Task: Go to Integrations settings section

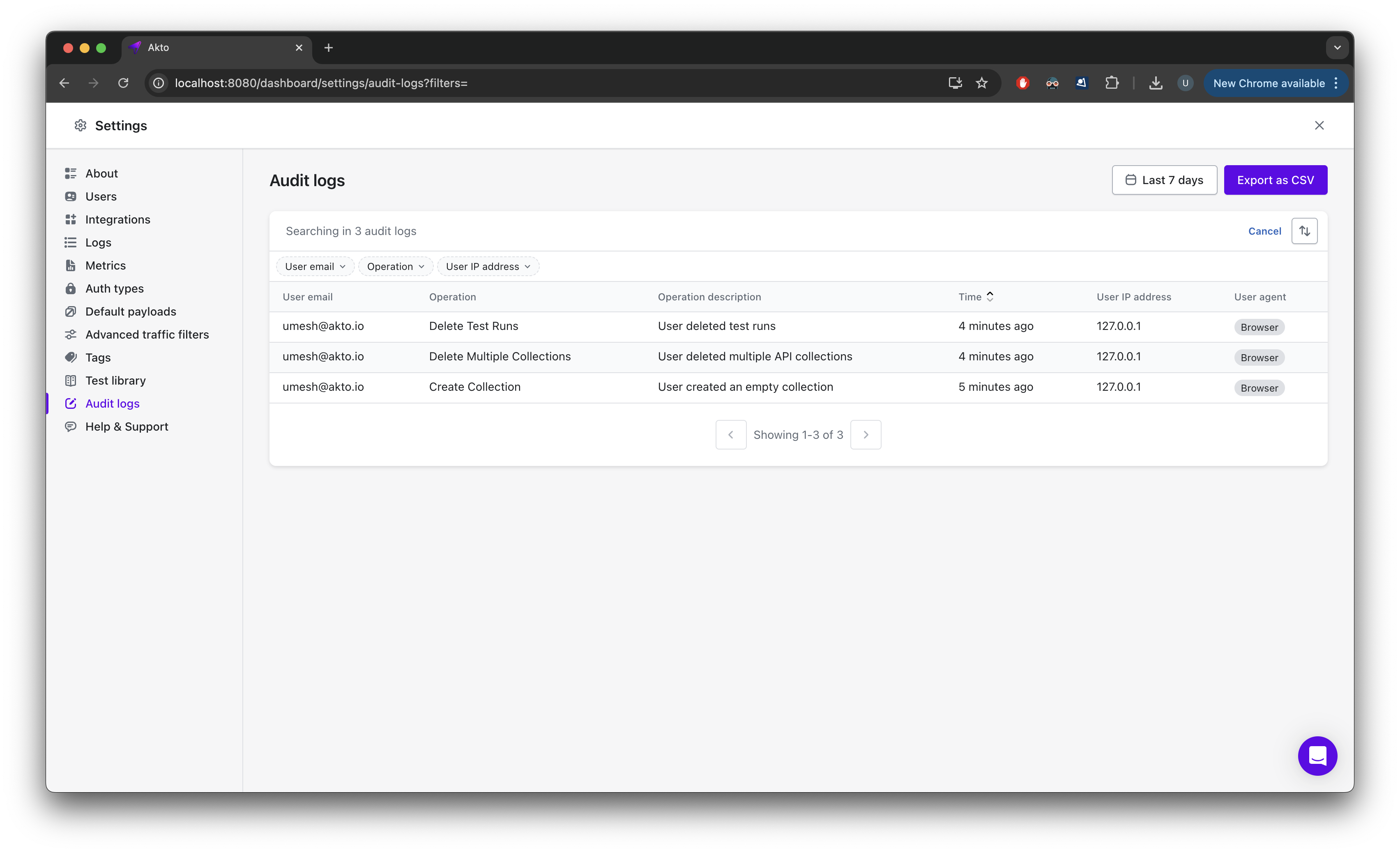Action: click(x=117, y=219)
